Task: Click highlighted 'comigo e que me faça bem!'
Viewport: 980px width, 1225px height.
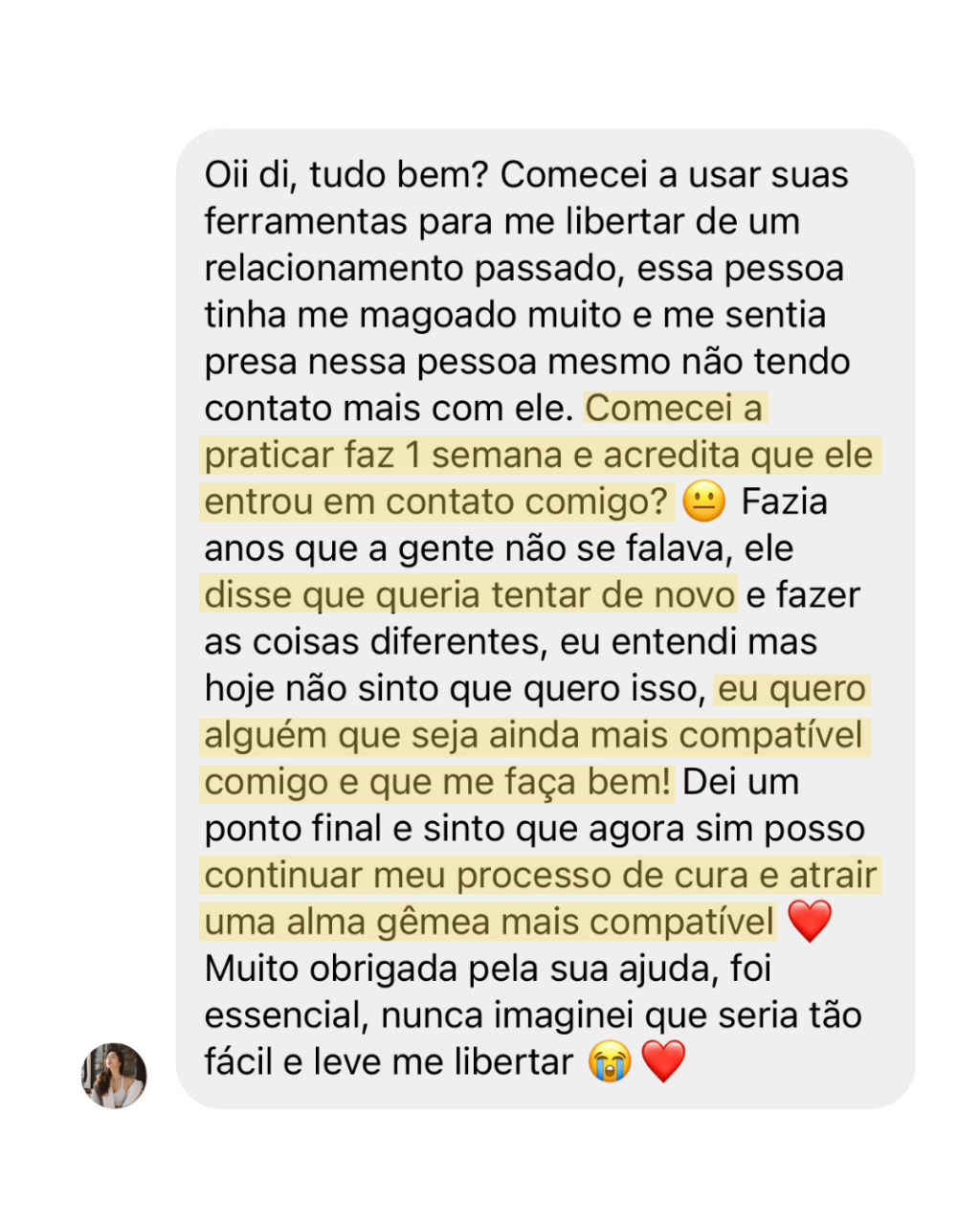Action: coord(438,783)
